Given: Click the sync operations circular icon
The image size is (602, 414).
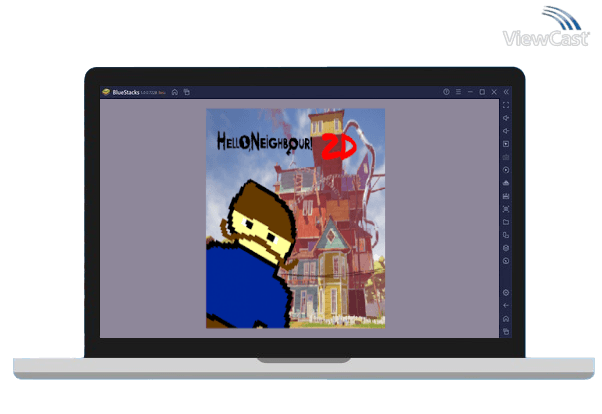Looking at the screenshot, I should [x=506, y=170].
